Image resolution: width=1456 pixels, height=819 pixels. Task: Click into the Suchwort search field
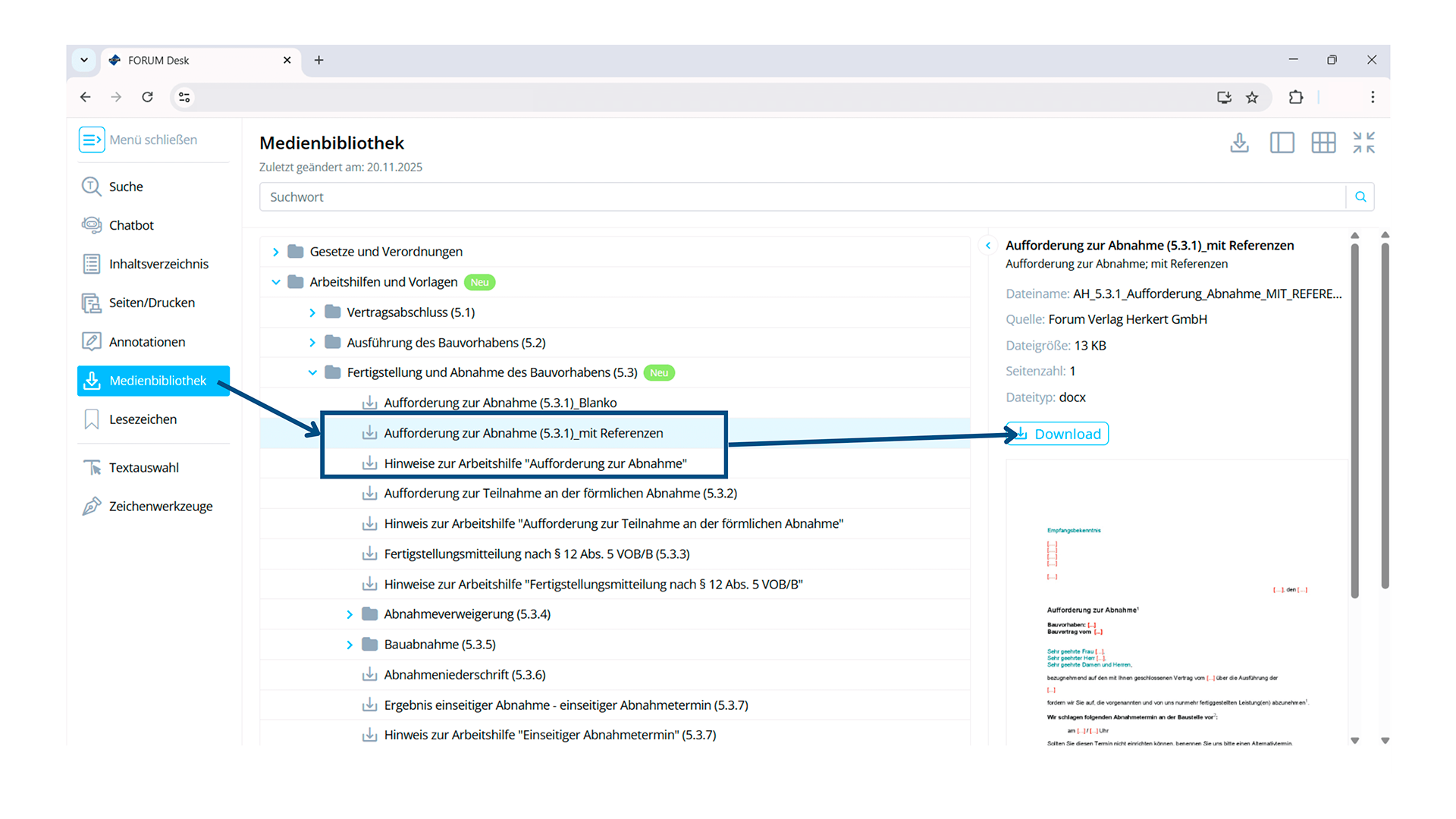(802, 197)
